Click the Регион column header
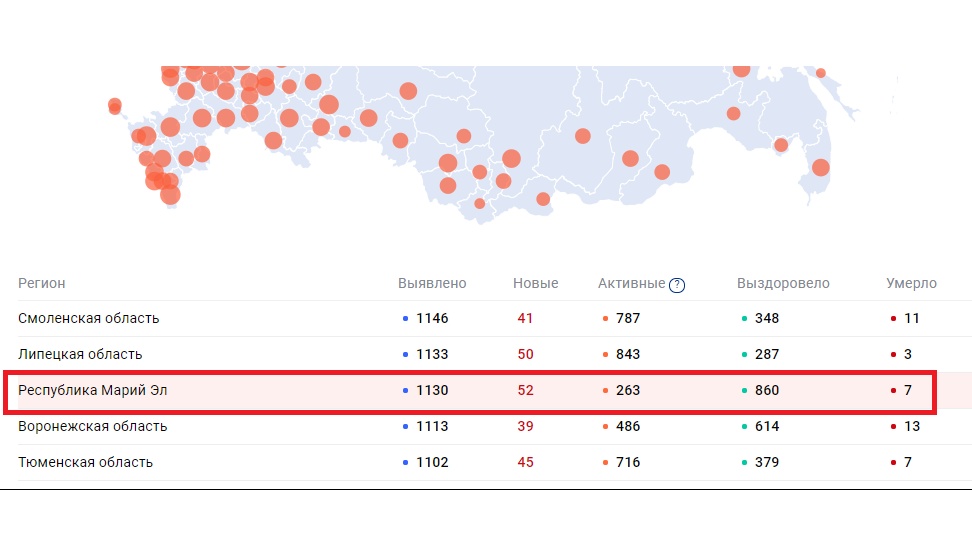This screenshot has width=972, height=549. pos(42,283)
